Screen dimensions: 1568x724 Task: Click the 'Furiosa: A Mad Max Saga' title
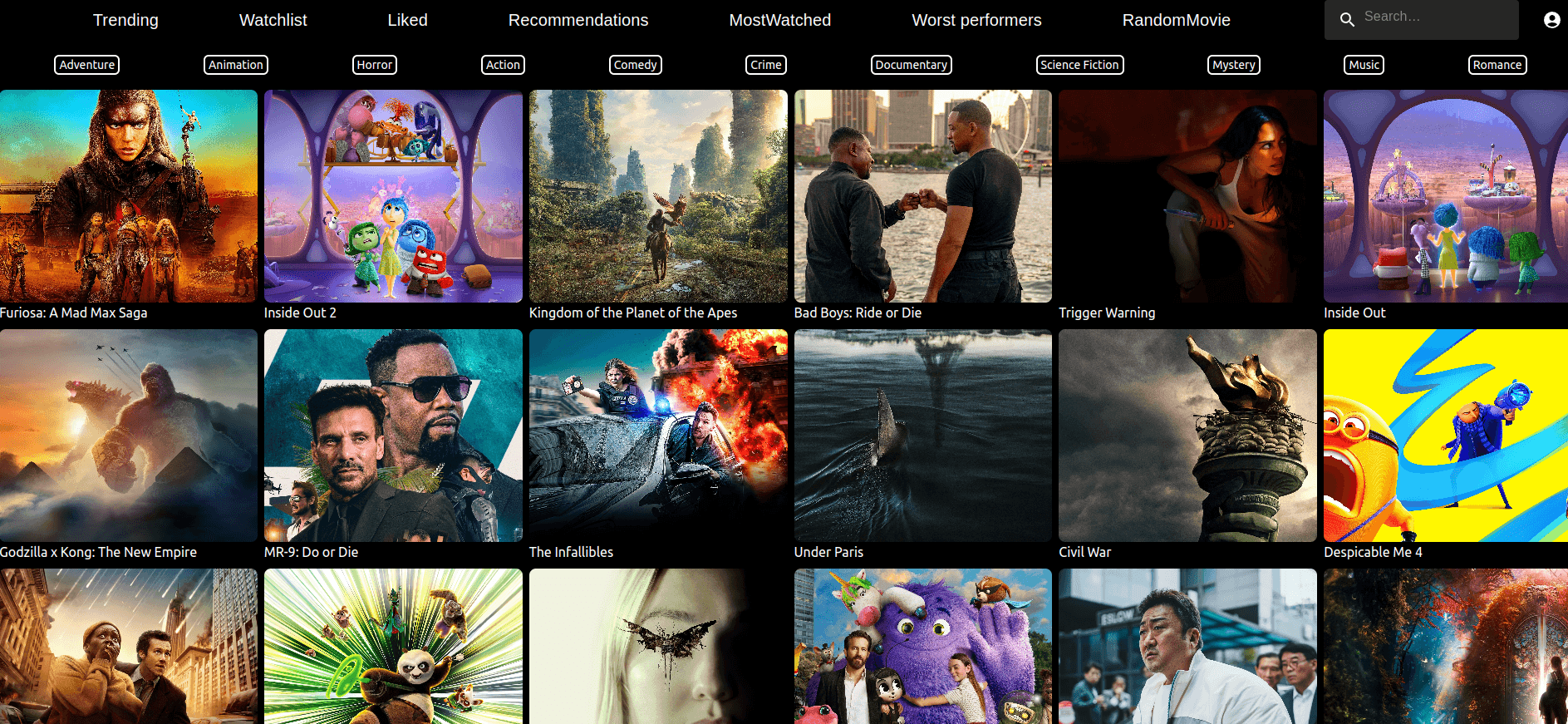(x=74, y=313)
